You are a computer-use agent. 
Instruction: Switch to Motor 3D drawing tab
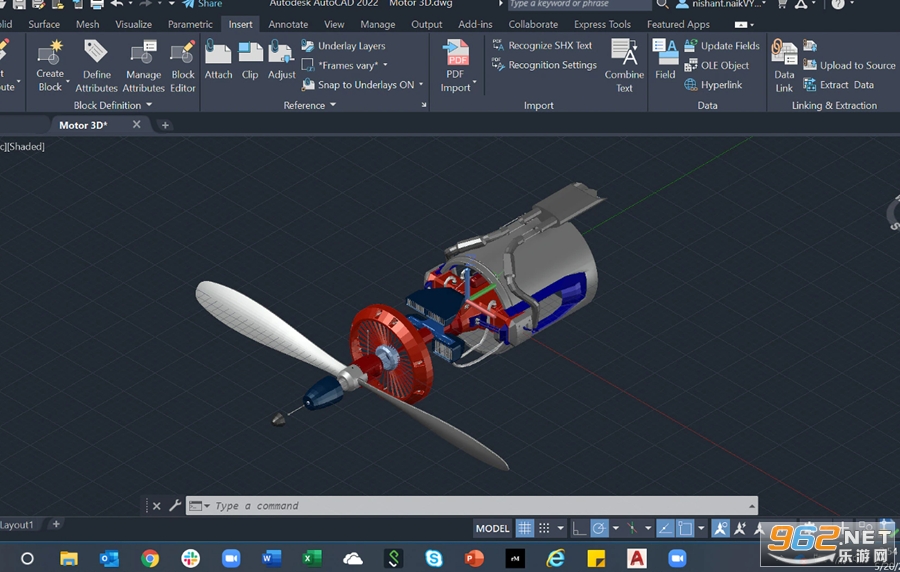point(83,124)
